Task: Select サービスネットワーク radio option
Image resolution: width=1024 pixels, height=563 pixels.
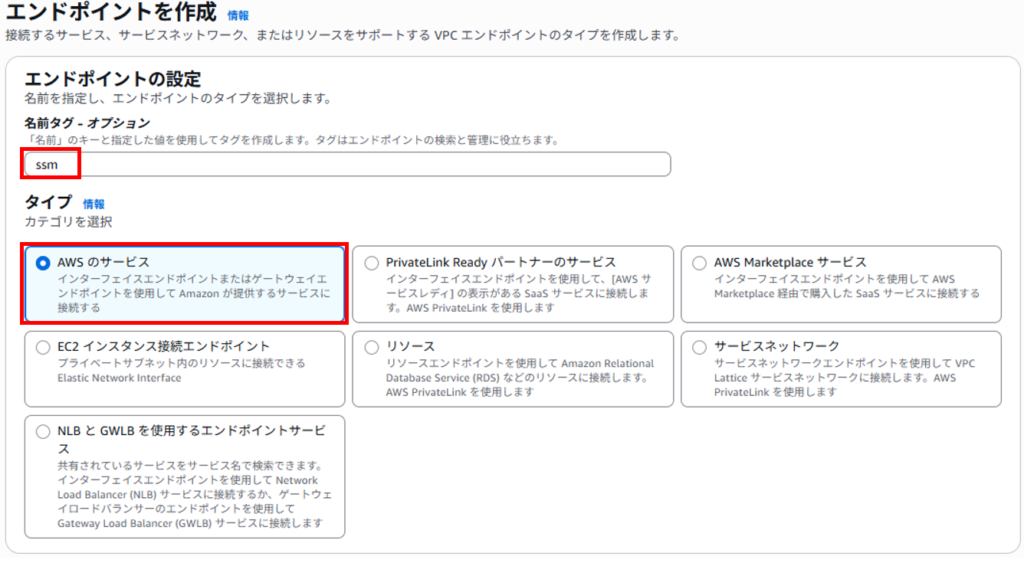Action: pos(699,347)
